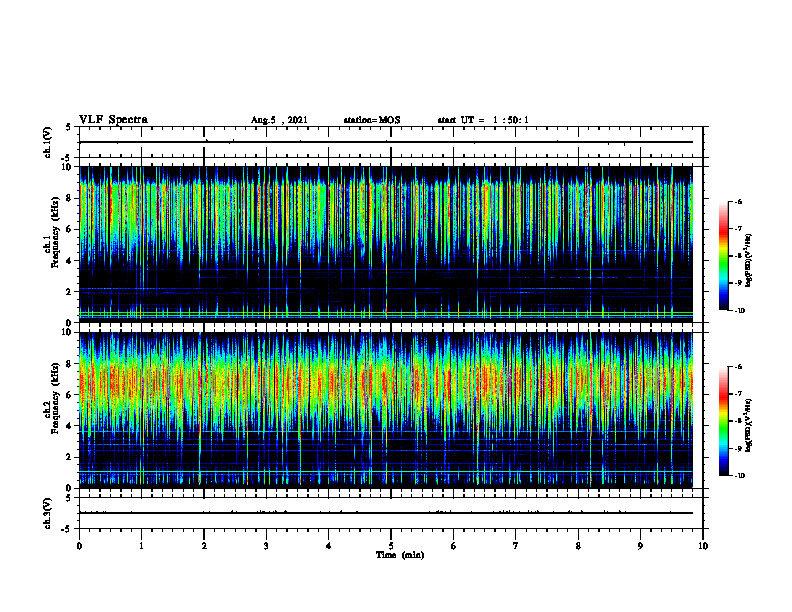Click the 'Time (min)' axis label
Viewport: 792px width, 612px height.
(x=400, y=555)
